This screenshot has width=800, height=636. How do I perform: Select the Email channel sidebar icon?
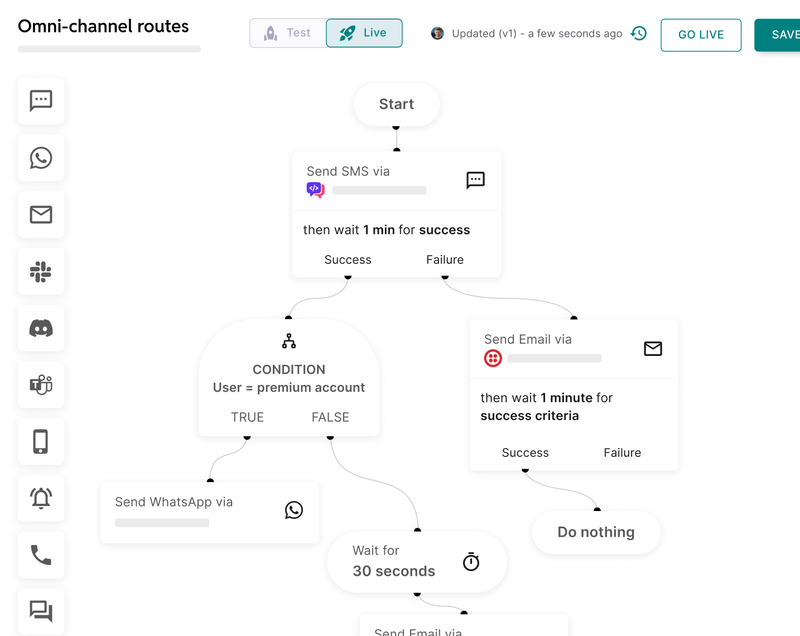(41, 214)
